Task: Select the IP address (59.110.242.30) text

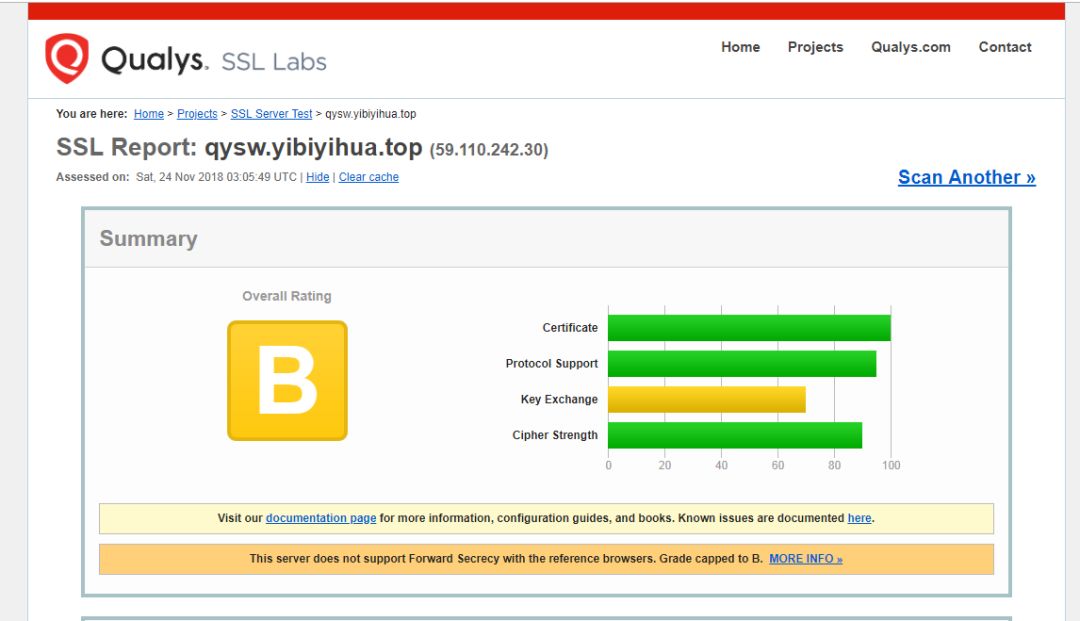Action: pos(489,150)
